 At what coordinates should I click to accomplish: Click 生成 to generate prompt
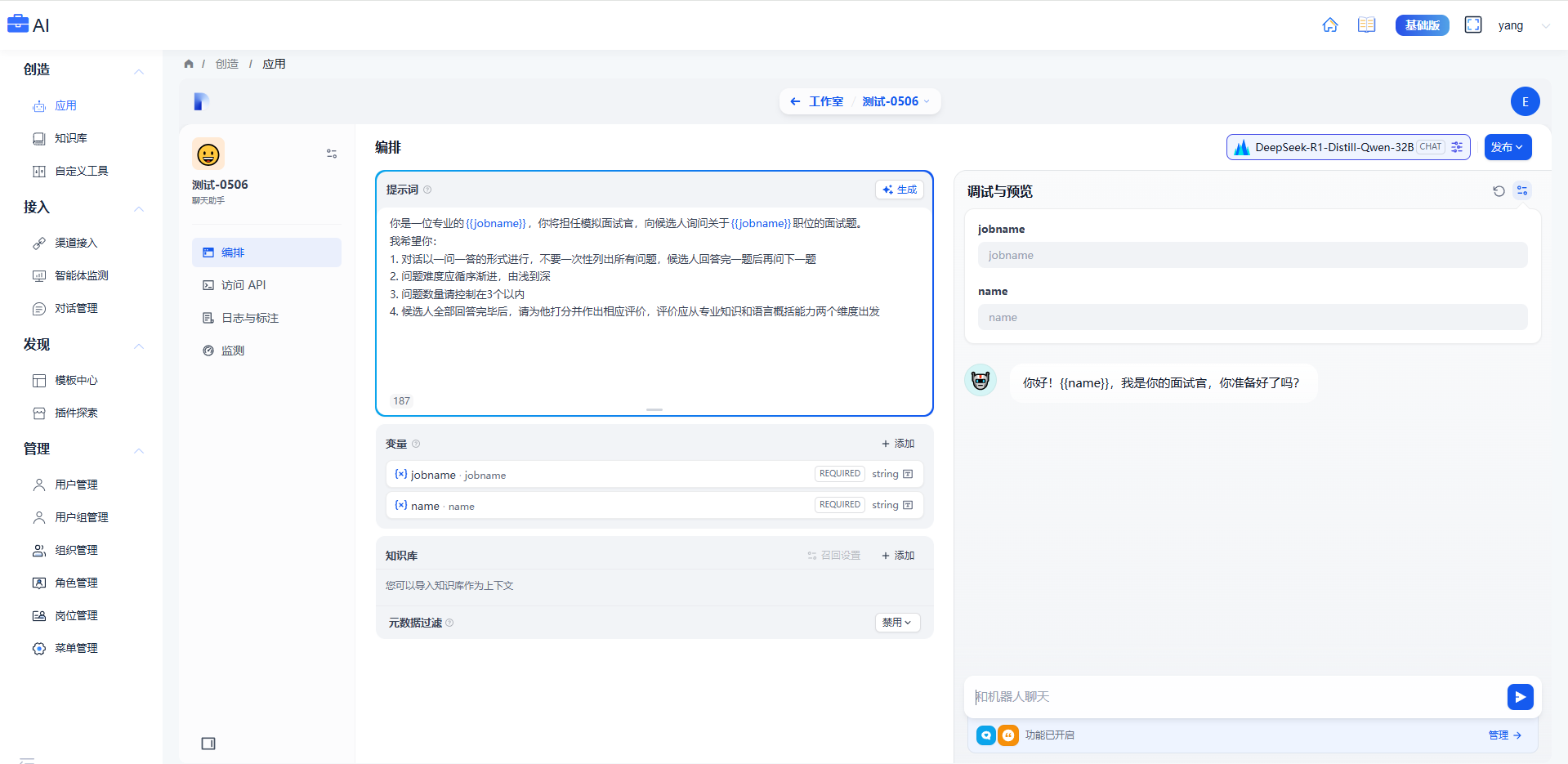coord(900,190)
